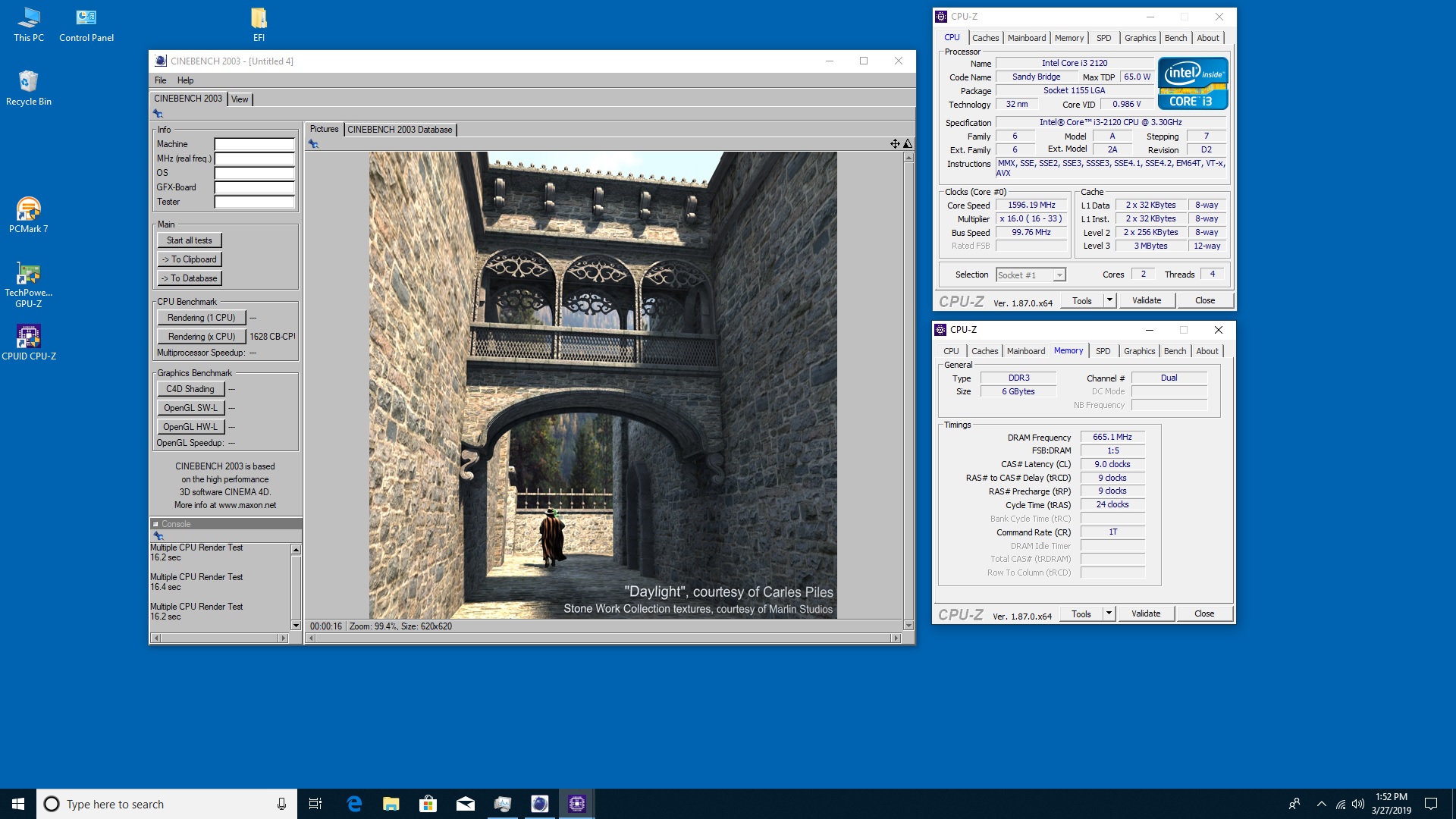Open Recycle Bin desktop icon

coord(29,87)
